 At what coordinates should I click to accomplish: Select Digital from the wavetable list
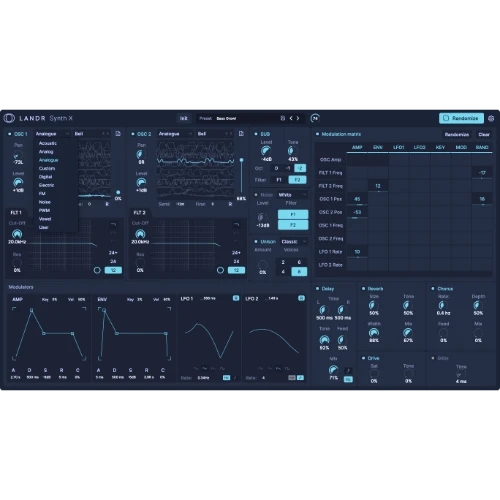(x=46, y=177)
